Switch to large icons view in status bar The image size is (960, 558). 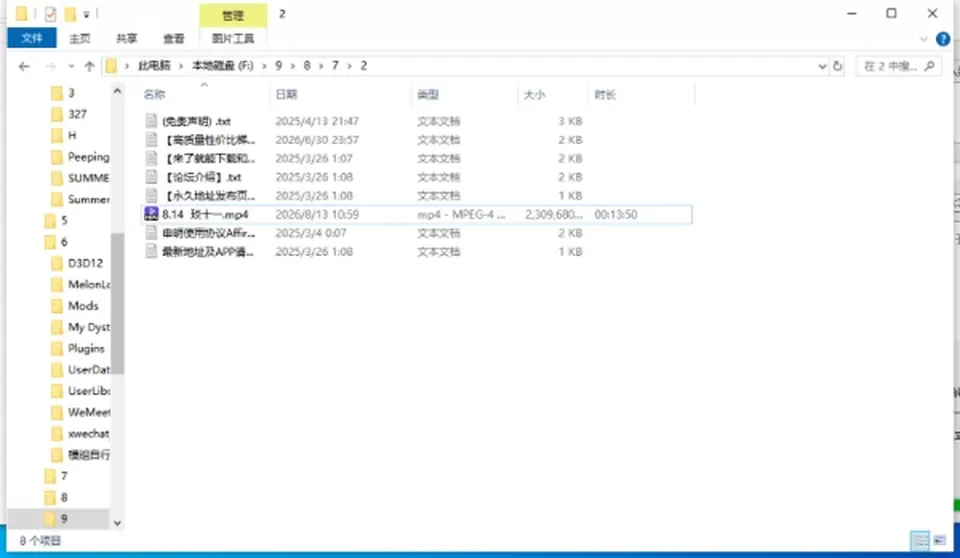coord(939,540)
